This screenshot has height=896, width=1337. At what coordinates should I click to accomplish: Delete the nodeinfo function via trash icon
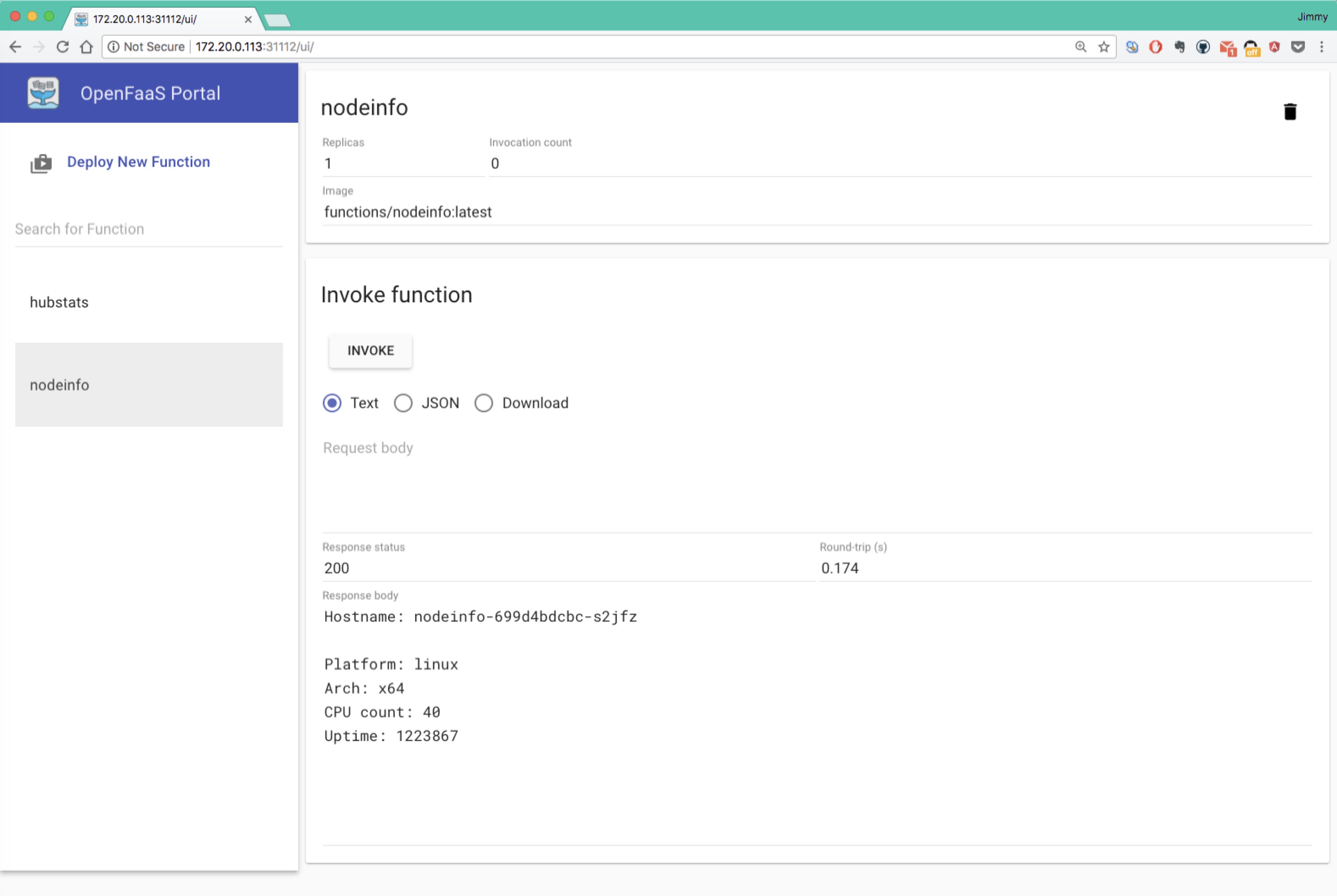tap(1290, 111)
